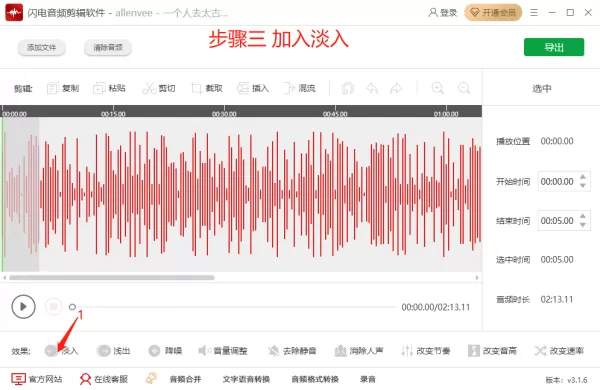Click the horizontal waveform scrollbar thumb
The image size is (600, 390).
[x=112, y=277]
